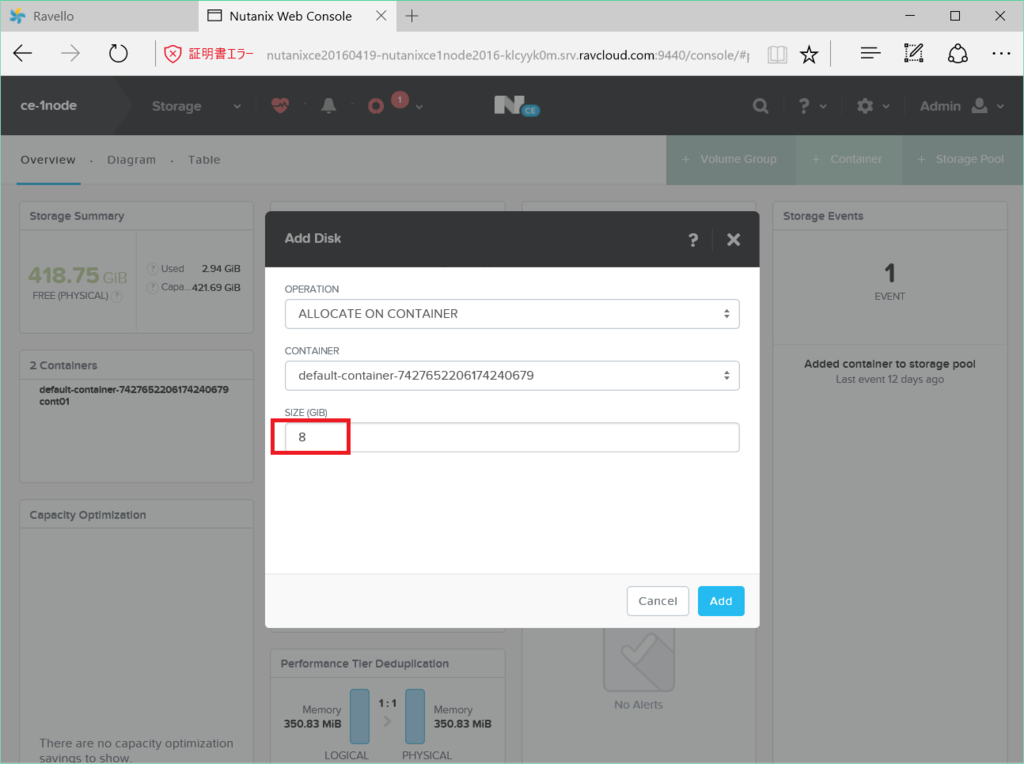Click the Physical memory bar
This screenshot has height=764, width=1024.
pos(415,716)
